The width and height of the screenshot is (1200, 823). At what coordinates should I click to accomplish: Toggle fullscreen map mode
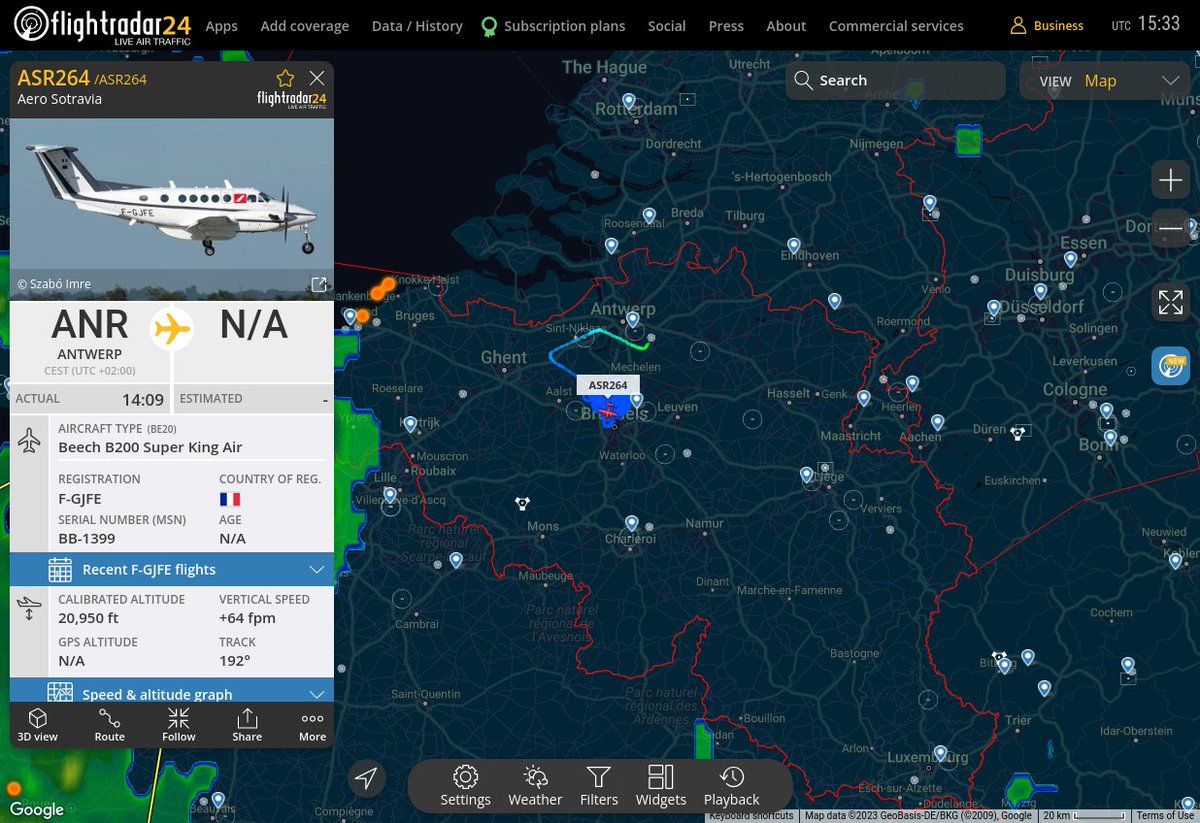coord(1170,302)
